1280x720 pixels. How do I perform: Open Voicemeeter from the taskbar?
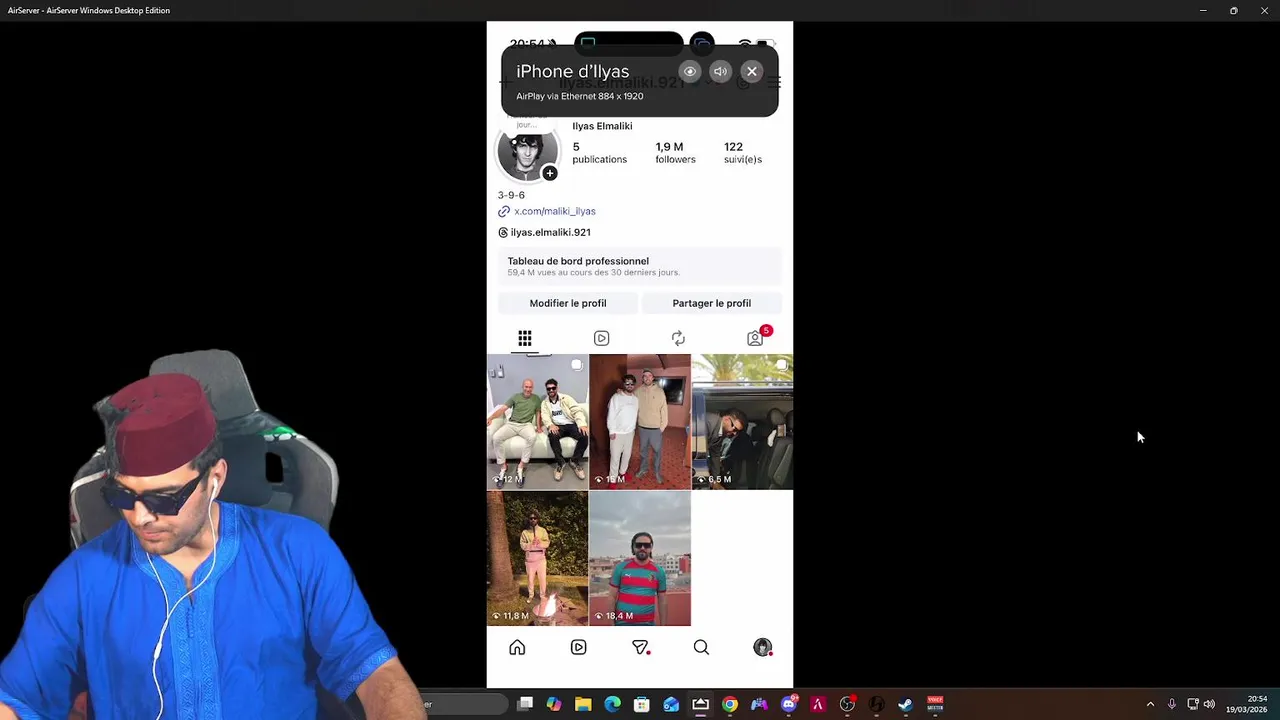click(935, 704)
